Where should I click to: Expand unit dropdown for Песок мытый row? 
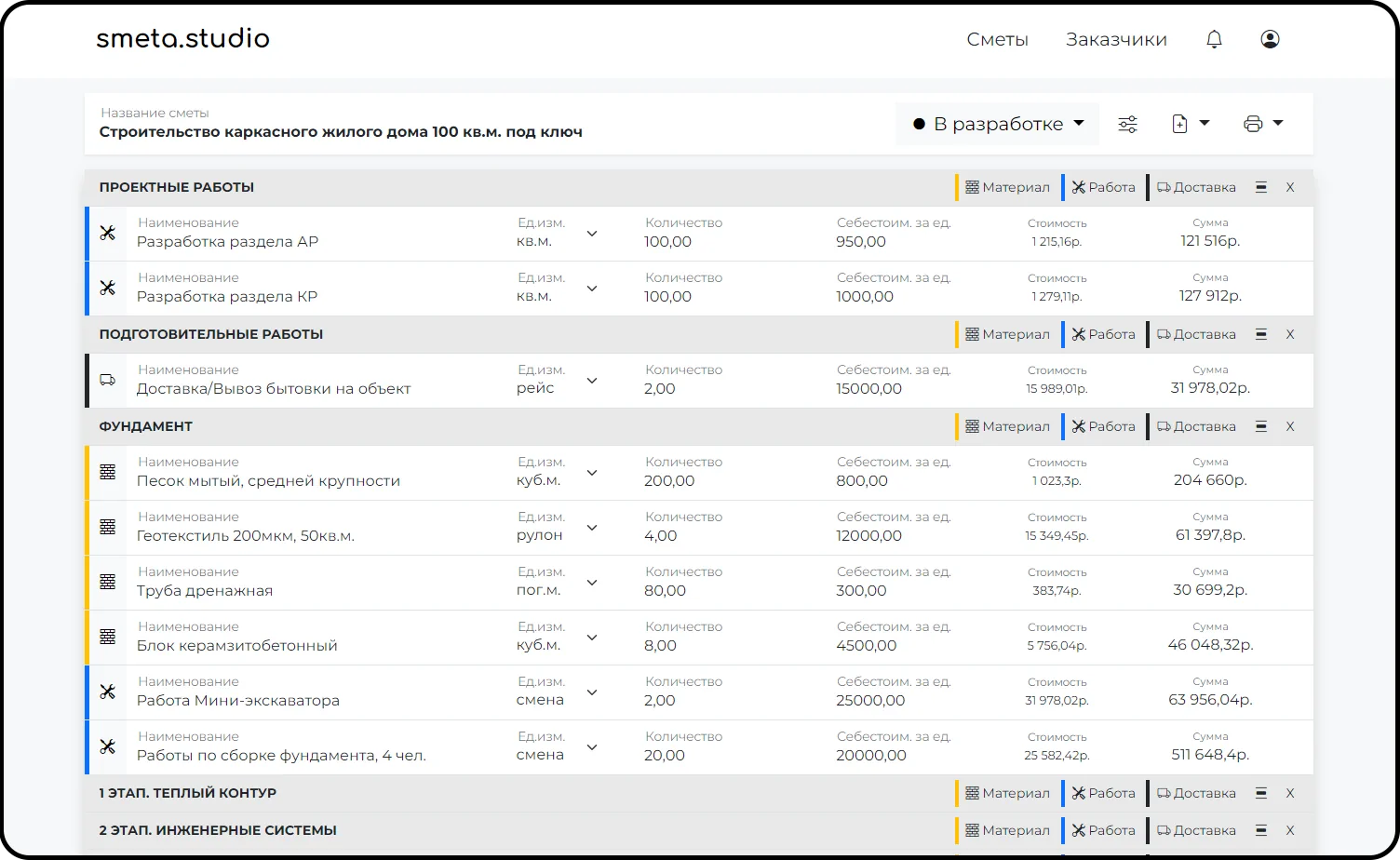click(x=592, y=473)
